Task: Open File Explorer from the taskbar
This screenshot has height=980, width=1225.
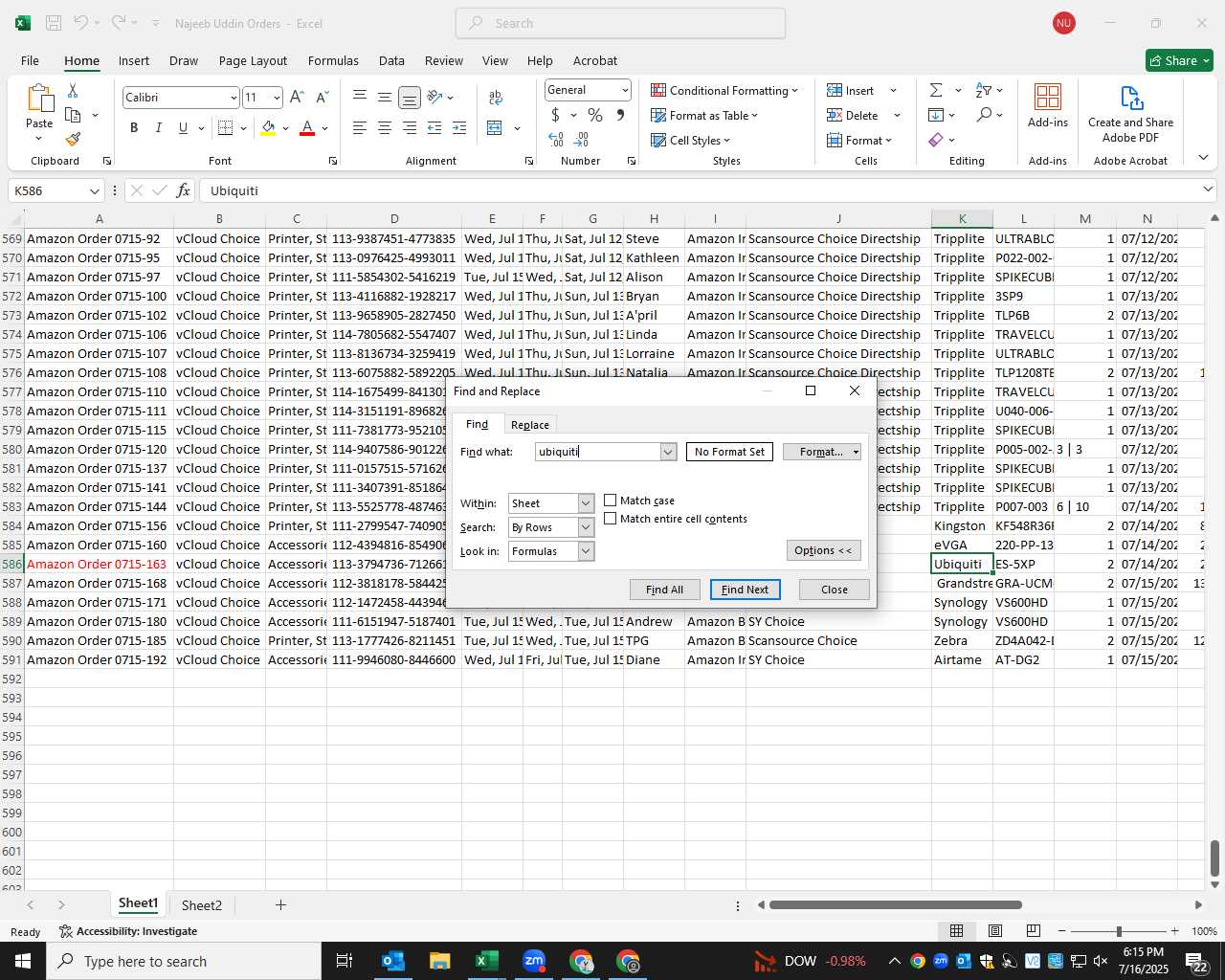Action: pyautogui.click(x=439, y=962)
